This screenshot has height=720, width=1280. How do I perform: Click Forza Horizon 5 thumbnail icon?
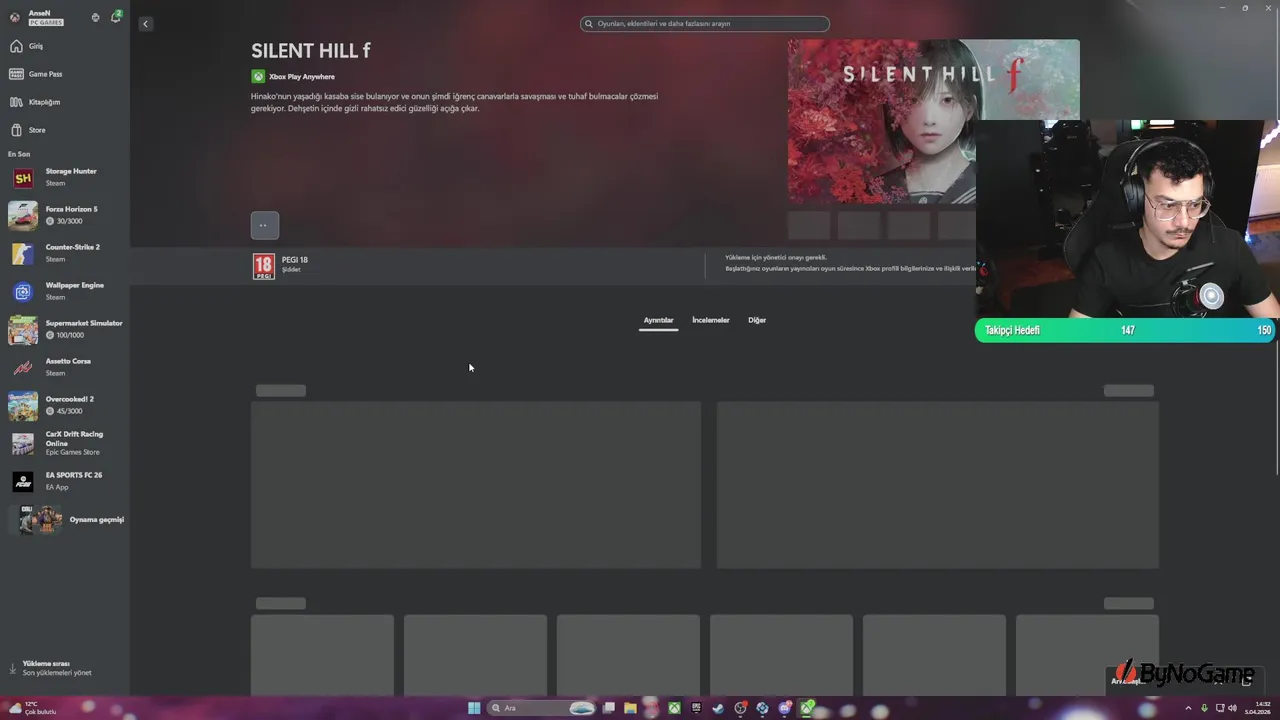point(23,215)
